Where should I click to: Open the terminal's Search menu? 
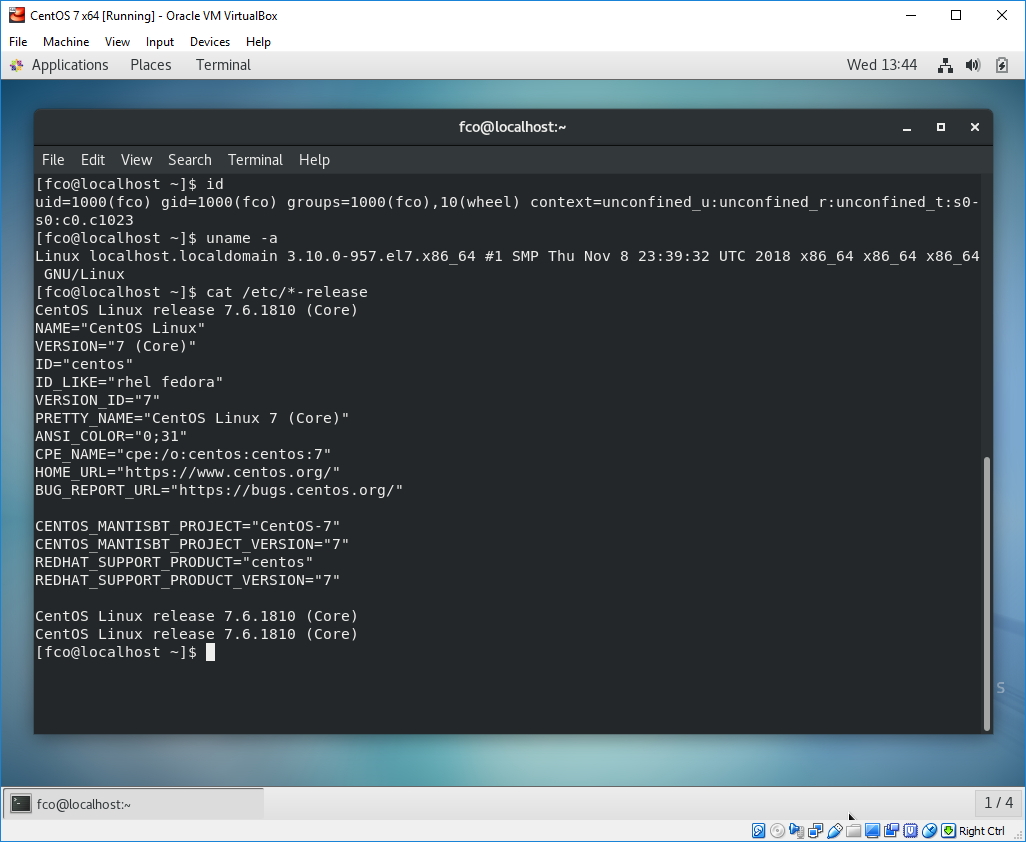pyautogui.click(x=189, y=160)
